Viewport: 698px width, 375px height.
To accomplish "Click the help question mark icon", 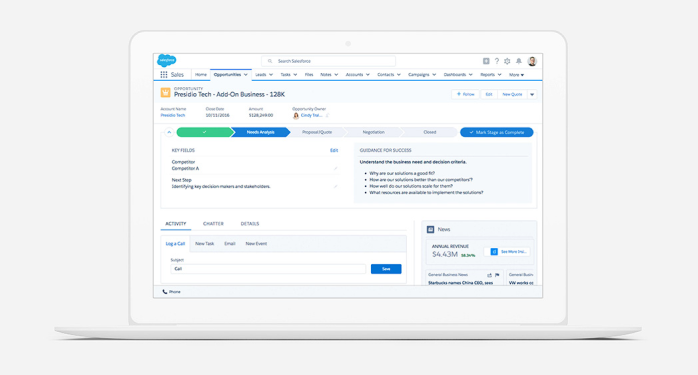I will (x=497, y=61).
